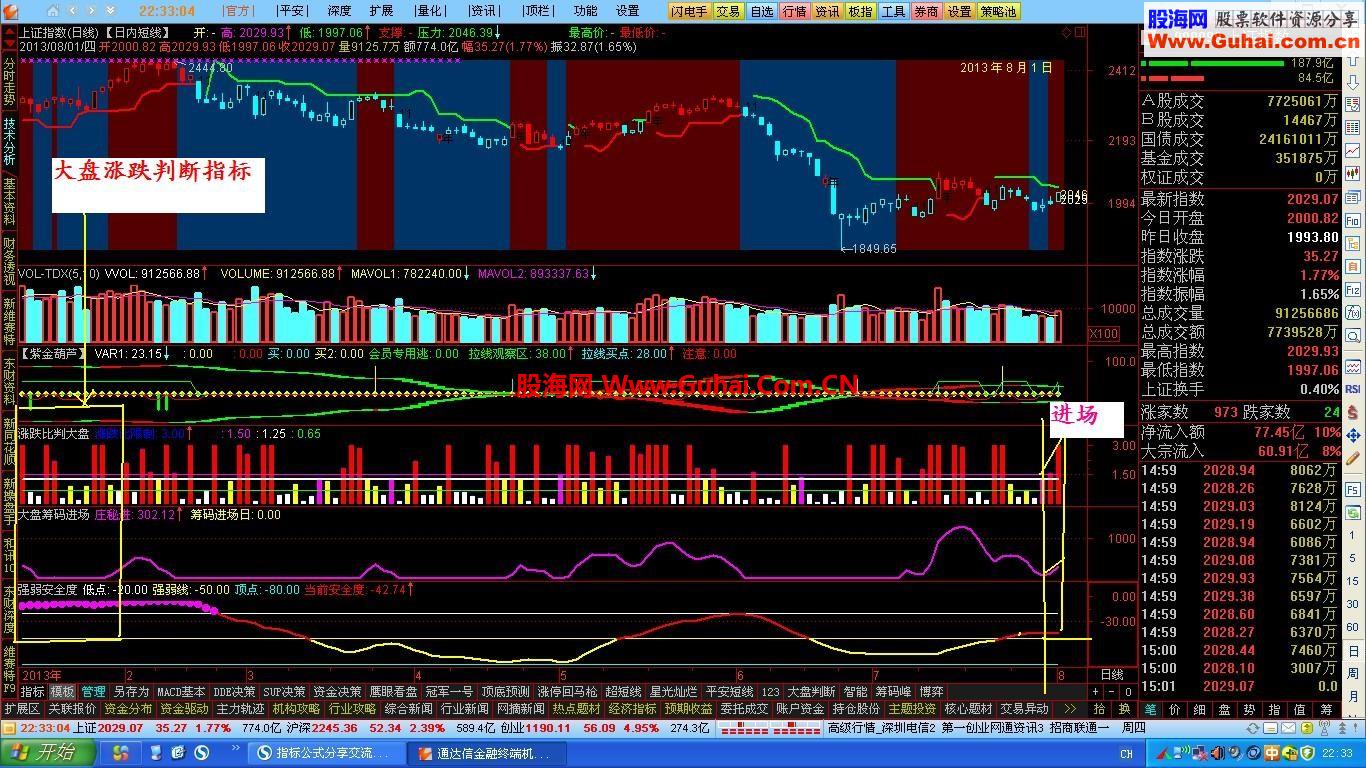Screen dimensions: 1366x768
Task: Select the 筹码峰 indicator tab
Action: (x=894, y=691)
